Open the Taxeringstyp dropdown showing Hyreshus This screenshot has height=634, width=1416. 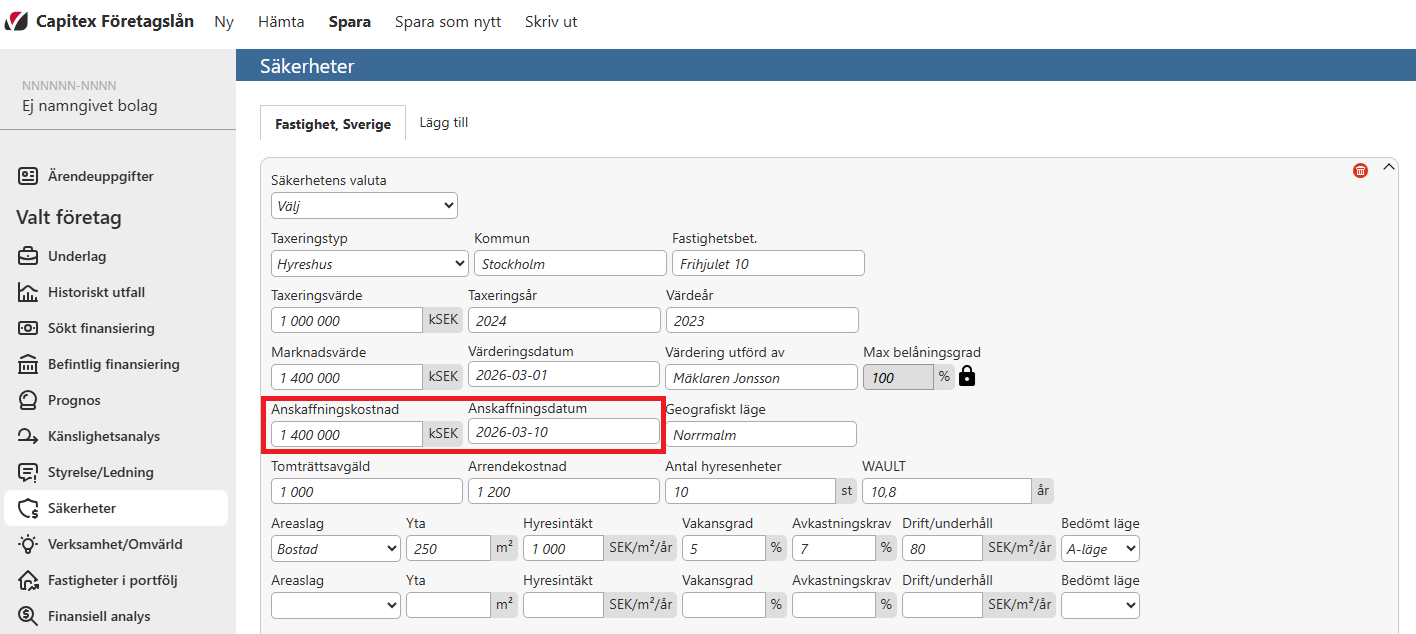coord(370,263)
